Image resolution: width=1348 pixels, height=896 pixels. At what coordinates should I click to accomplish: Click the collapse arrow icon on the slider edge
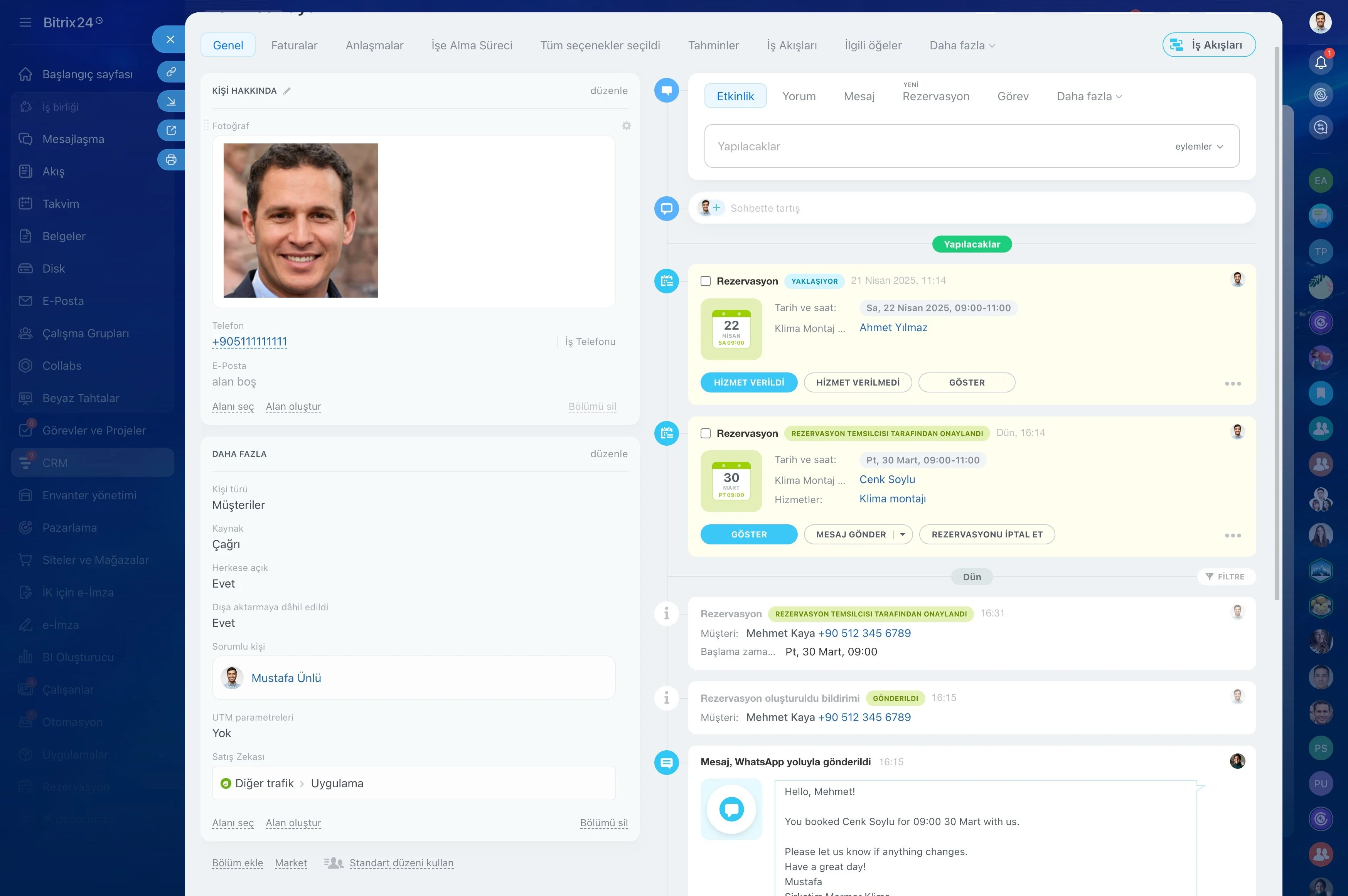click(x=171, y=101)
